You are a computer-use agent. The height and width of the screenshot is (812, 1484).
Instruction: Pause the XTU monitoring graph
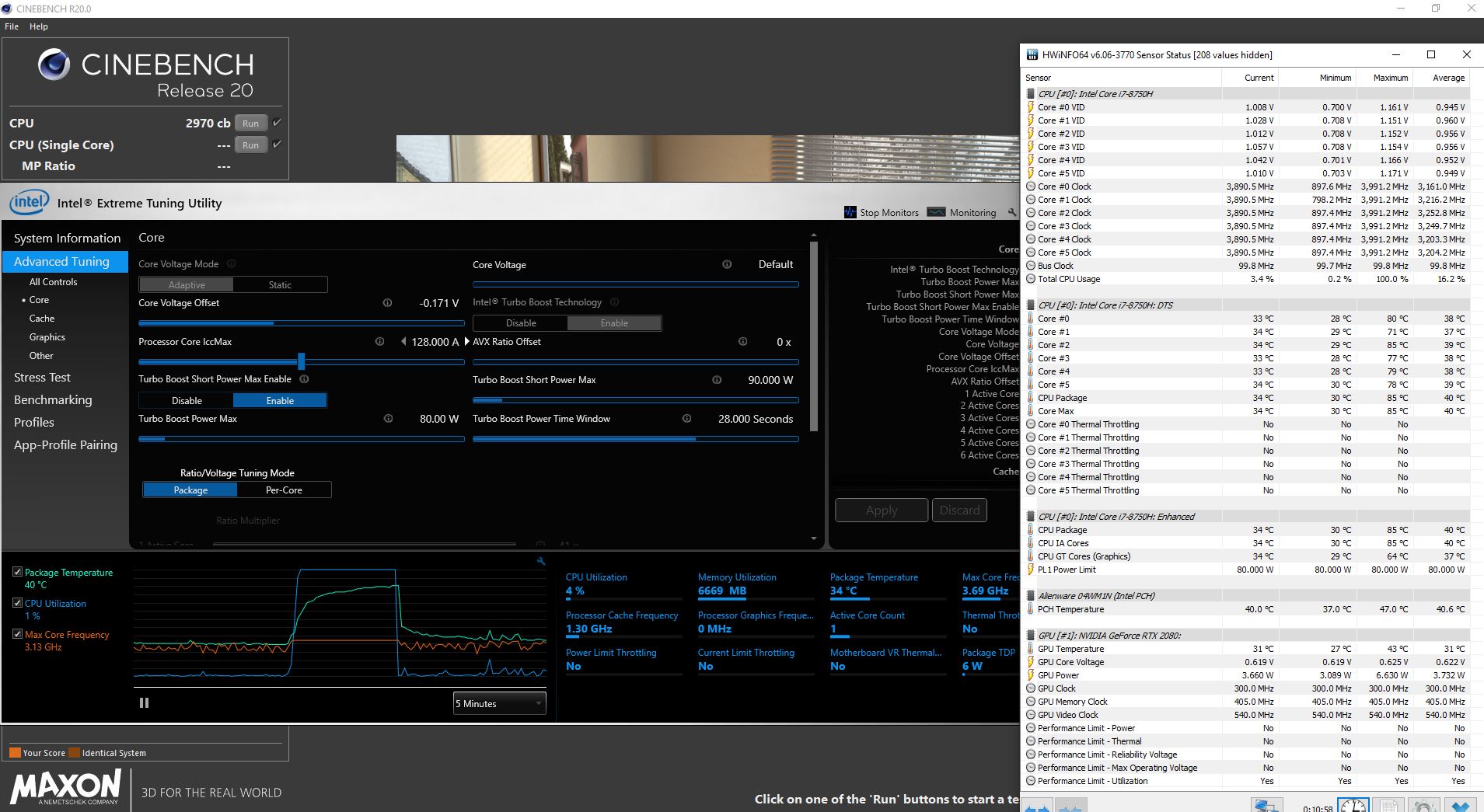pos(144,702)
